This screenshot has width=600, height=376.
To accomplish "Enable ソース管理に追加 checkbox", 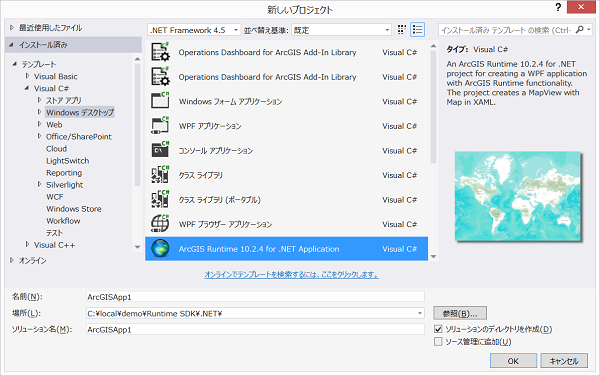I will click(439, 341).
